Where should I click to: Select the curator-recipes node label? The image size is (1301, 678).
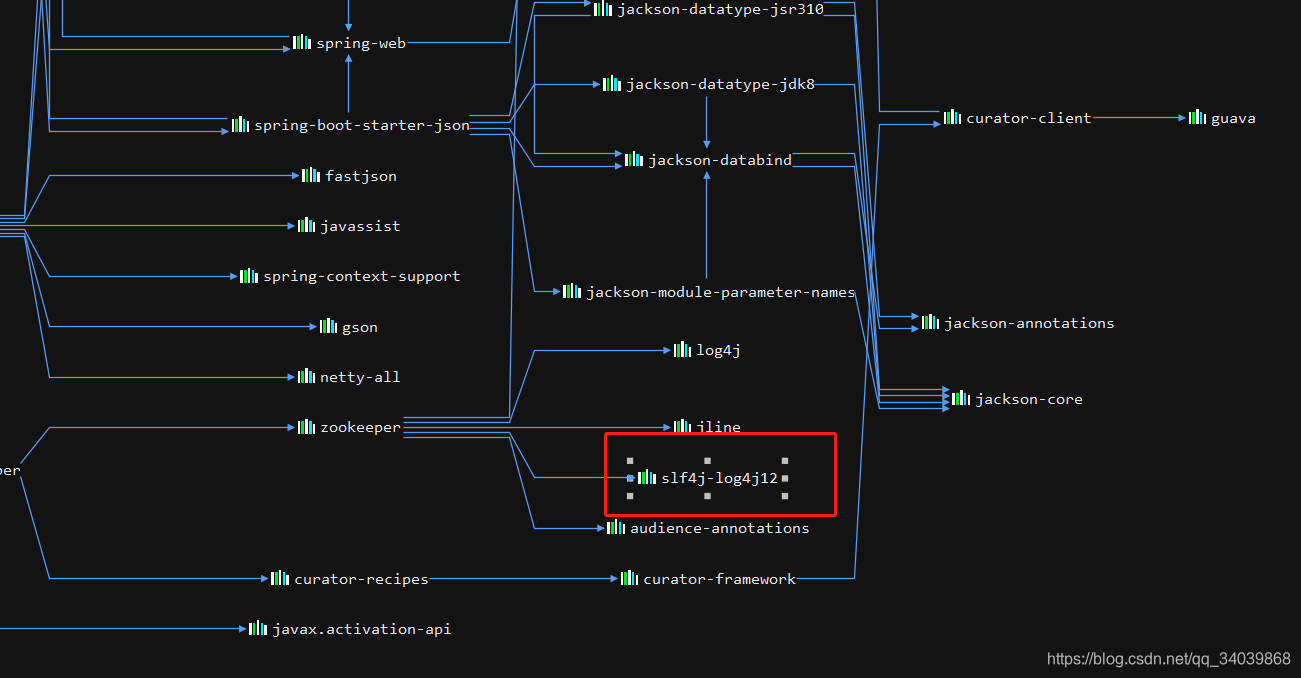click(x=361, y=579)
